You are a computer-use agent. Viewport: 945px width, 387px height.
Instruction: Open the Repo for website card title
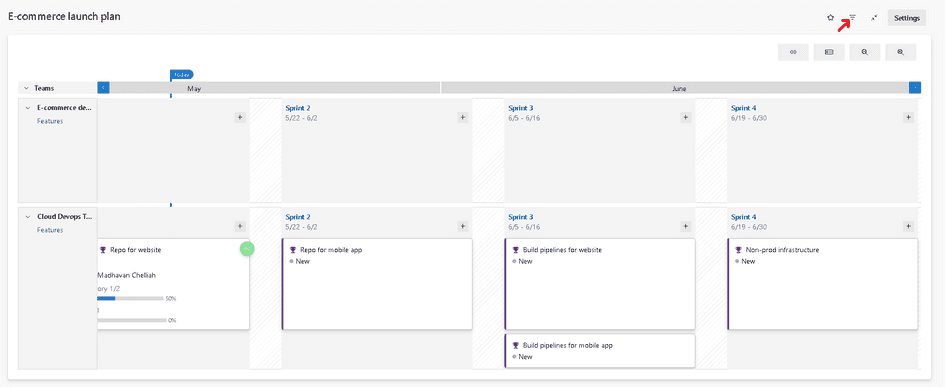[136, 250]
